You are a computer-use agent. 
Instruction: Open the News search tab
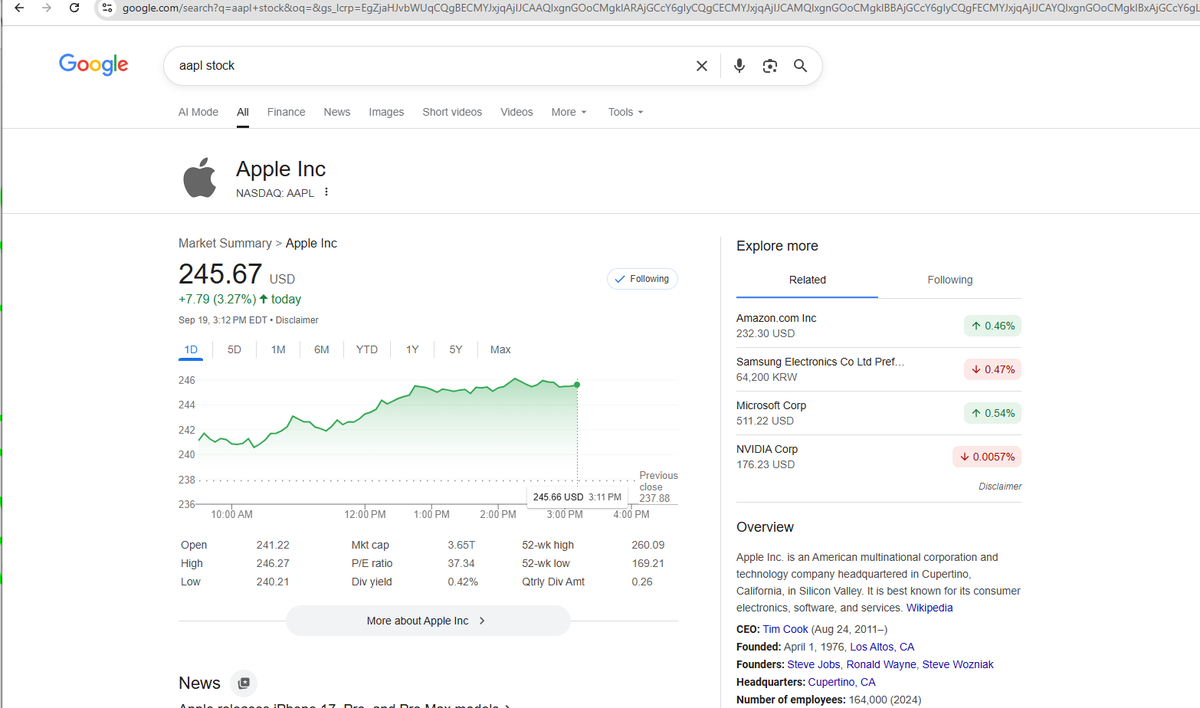click(337, 112)
